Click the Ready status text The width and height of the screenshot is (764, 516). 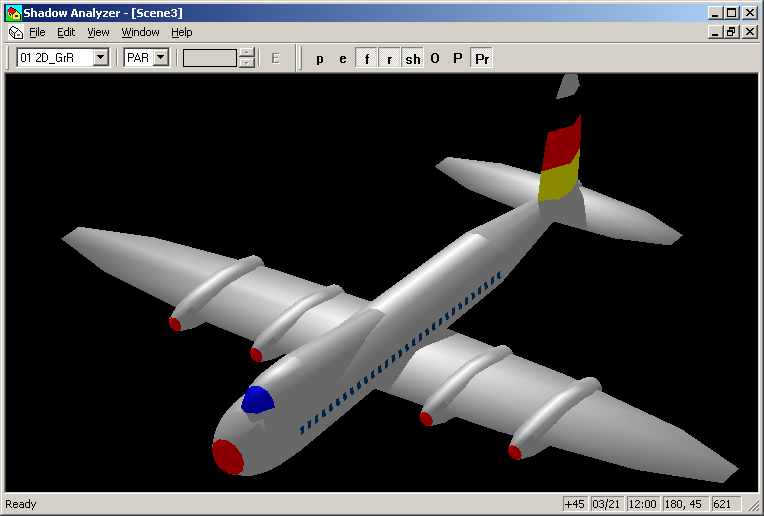21,504
